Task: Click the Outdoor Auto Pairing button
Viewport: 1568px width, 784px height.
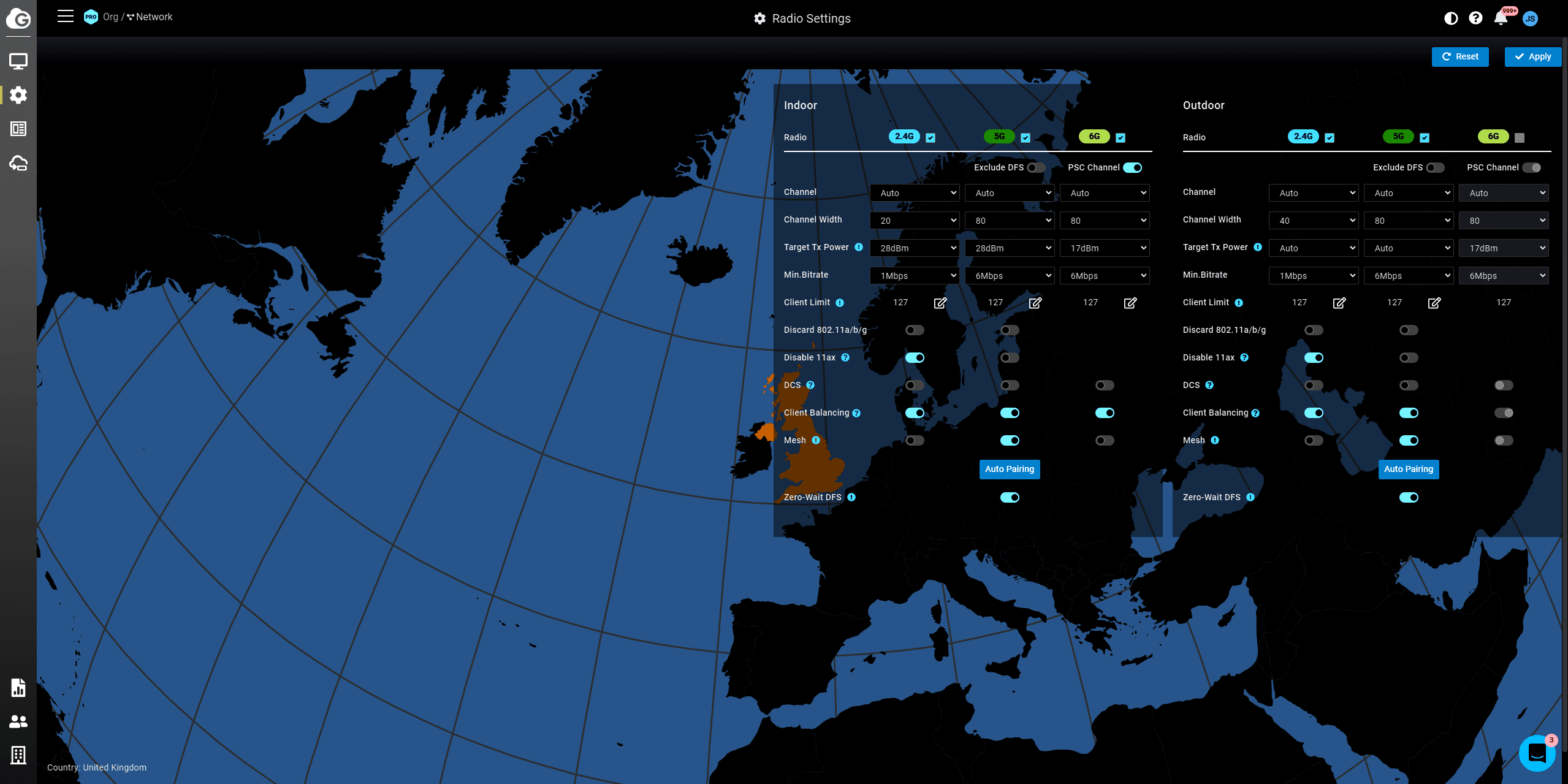Action: point(1409,470)
